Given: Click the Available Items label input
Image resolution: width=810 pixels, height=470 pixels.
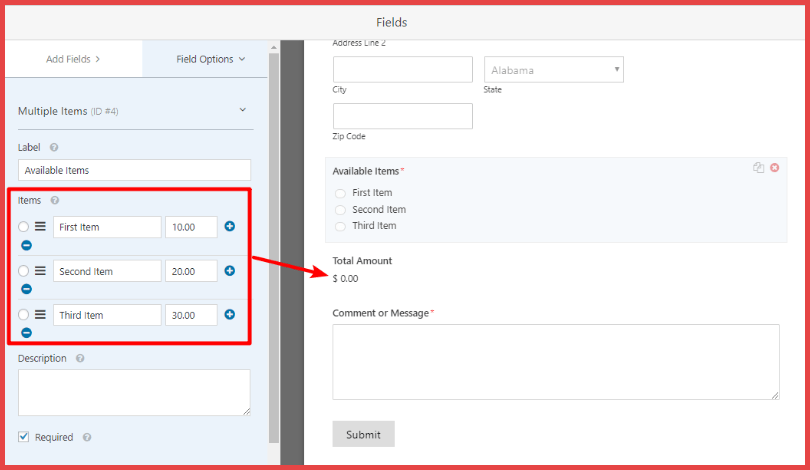Looking at the screenshot, I should (x=134, y=170).
